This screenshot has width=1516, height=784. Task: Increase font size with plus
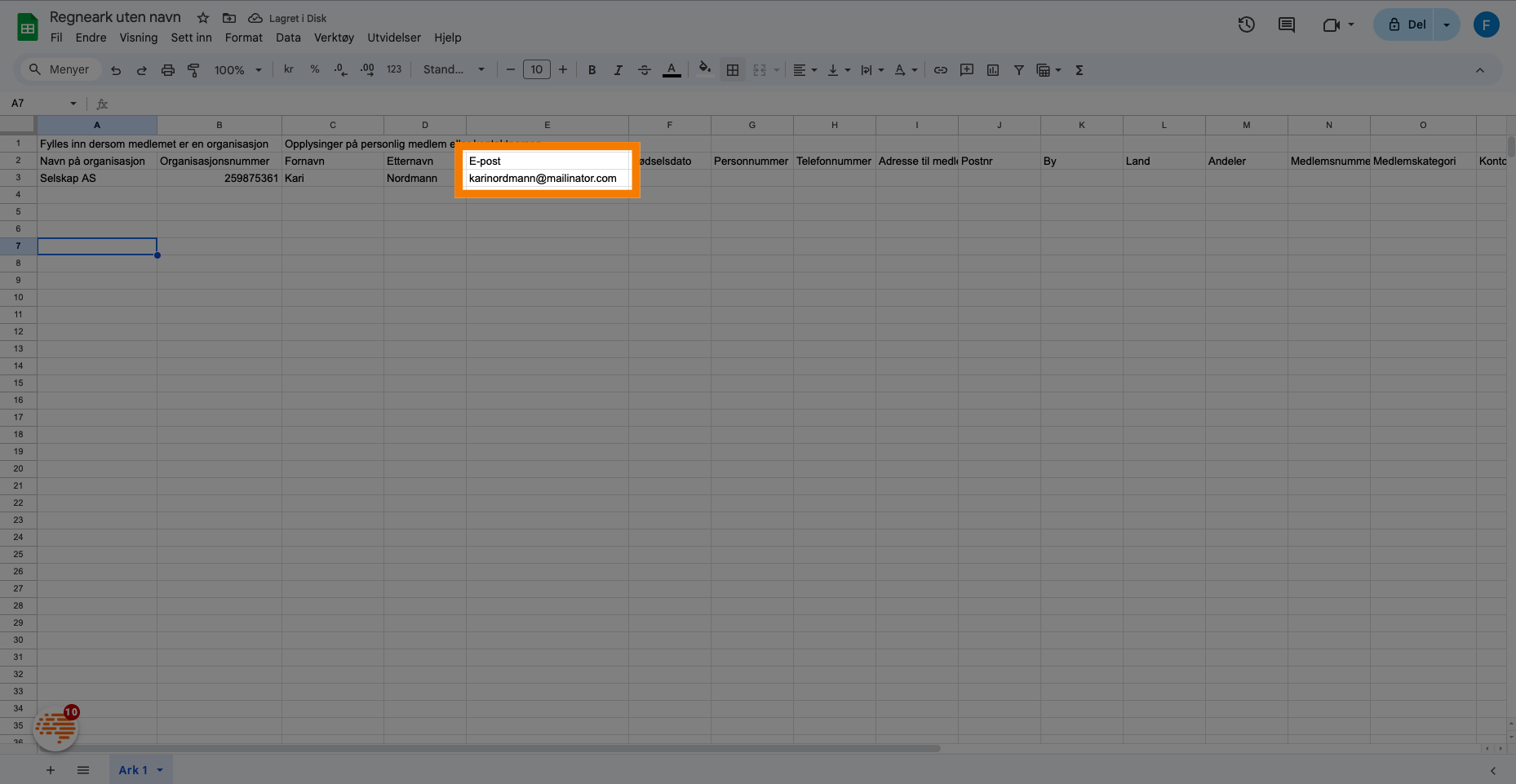click(x=563, y=70)
